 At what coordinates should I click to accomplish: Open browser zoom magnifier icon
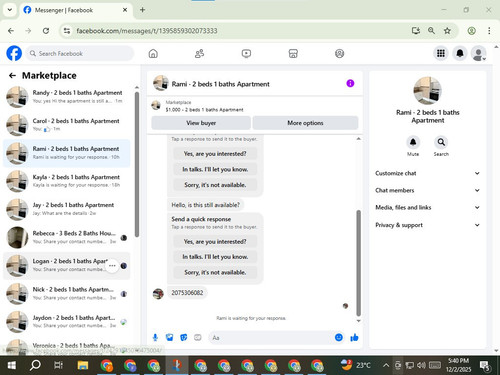click(431, 31)
